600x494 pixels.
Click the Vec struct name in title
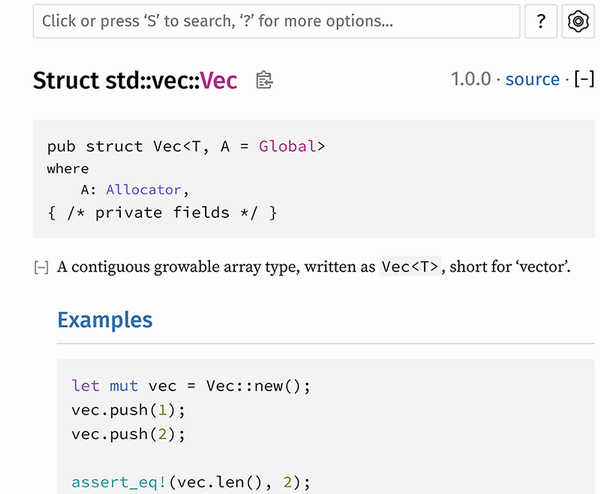pos(218,80)
